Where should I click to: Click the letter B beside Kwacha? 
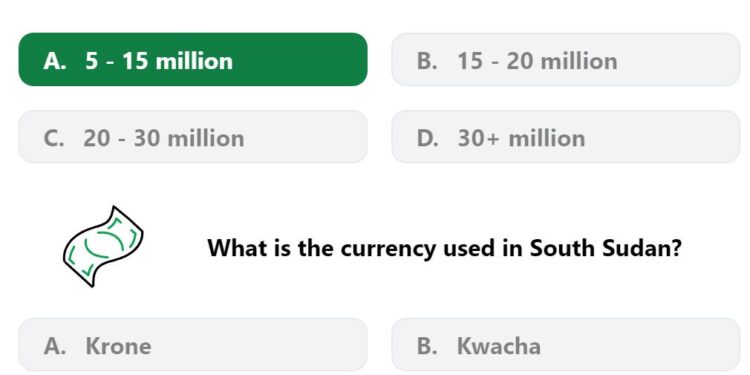coord(427,346)
